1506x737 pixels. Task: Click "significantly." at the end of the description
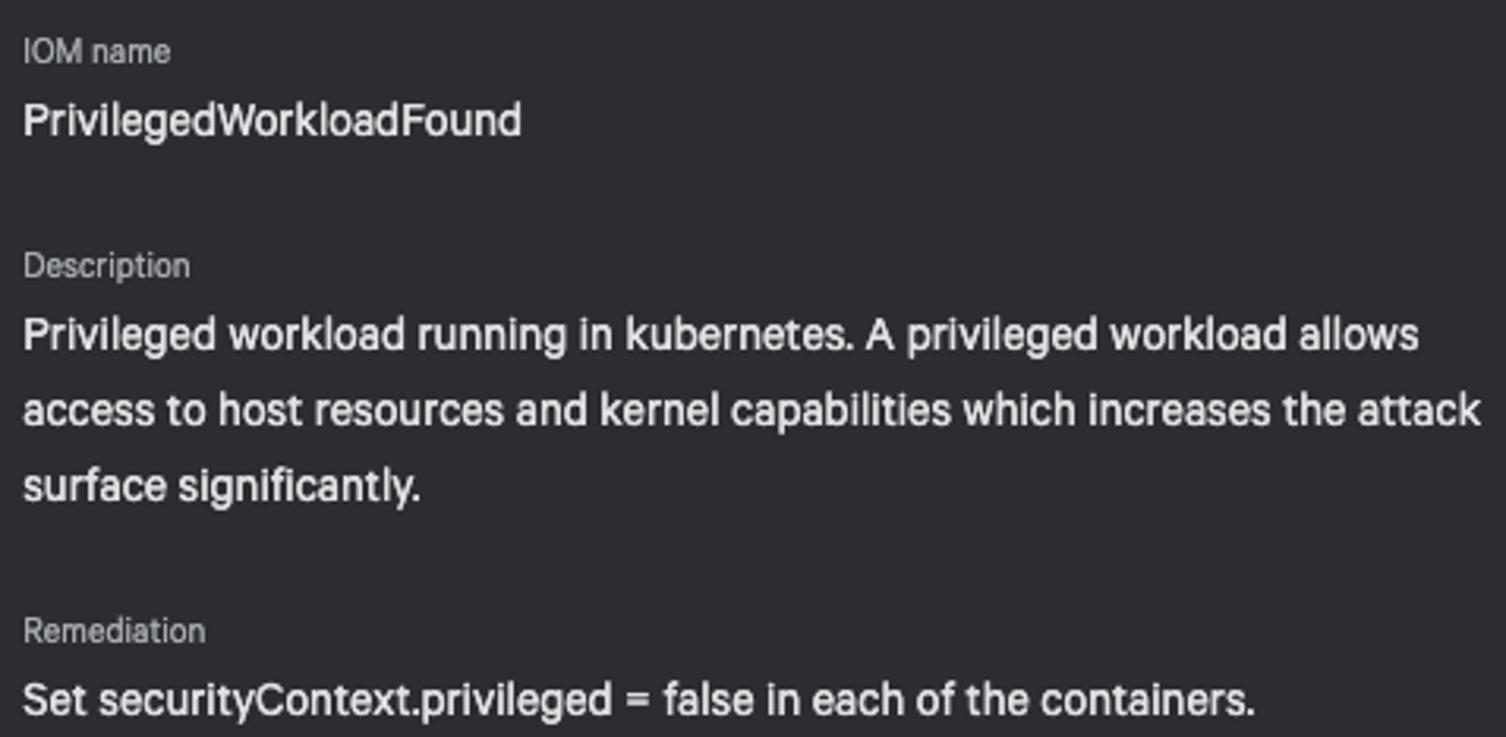click(x=299, y=487)
